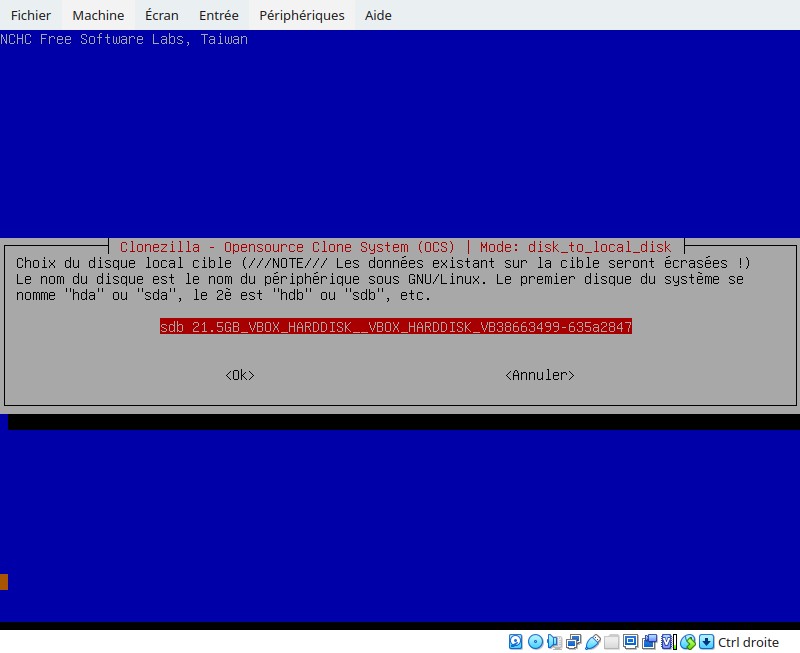Image resolution: width=800 pixels, height=653 pixels.
Task: Click the network adapters status icon
Action: pyautogui.click(x=573, y=642)
